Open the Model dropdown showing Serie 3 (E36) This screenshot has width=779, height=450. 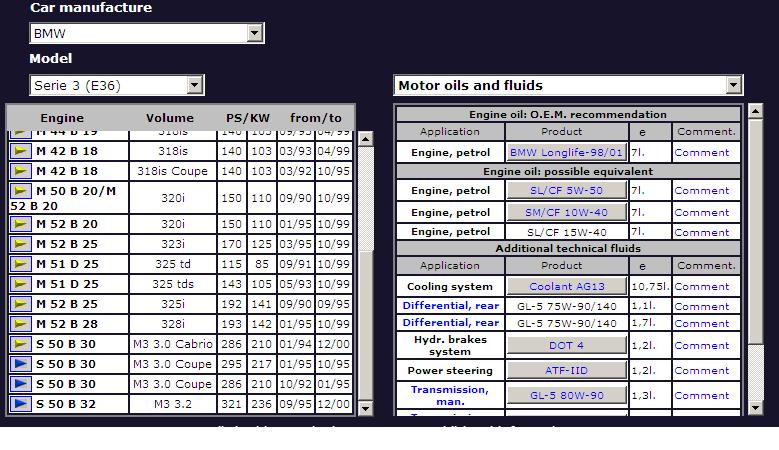[117, 85]
